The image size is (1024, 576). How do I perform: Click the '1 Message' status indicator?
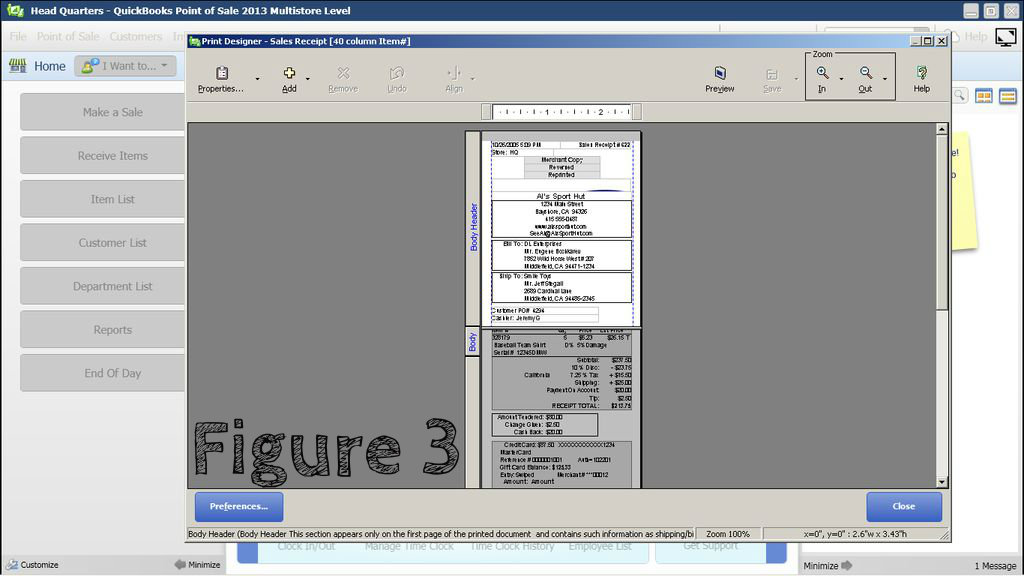tap(995, 566)
